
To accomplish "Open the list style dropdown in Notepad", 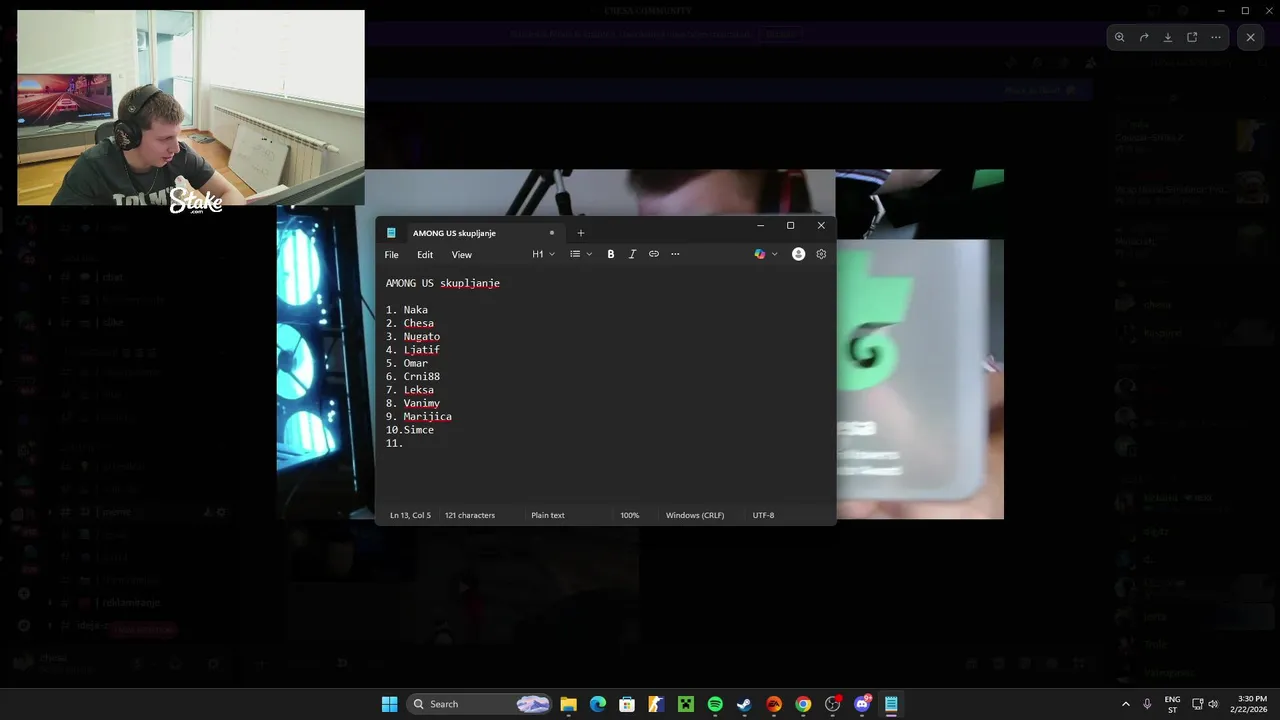I will point(581,254).
